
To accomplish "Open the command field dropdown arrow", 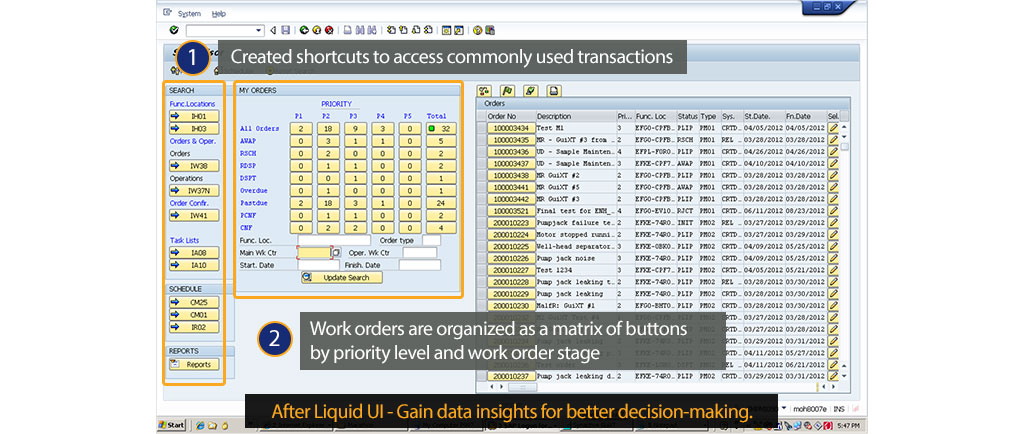I will 260,31.
